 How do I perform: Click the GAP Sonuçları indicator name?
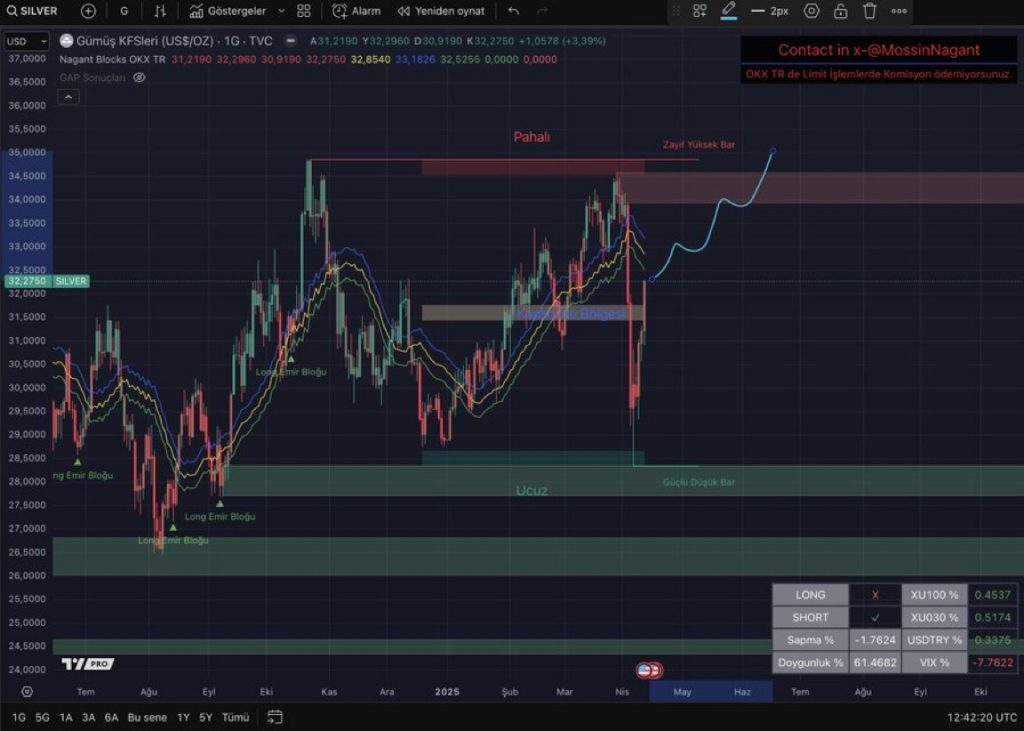92,78
